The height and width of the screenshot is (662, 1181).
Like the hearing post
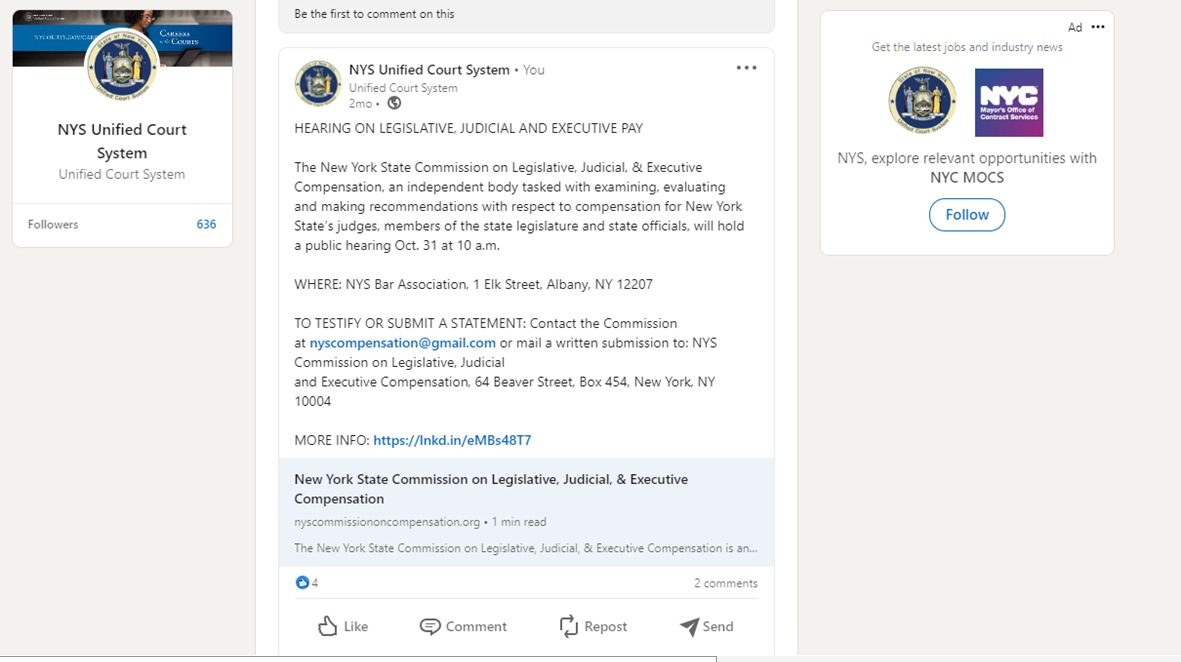(x=343, y=626)
